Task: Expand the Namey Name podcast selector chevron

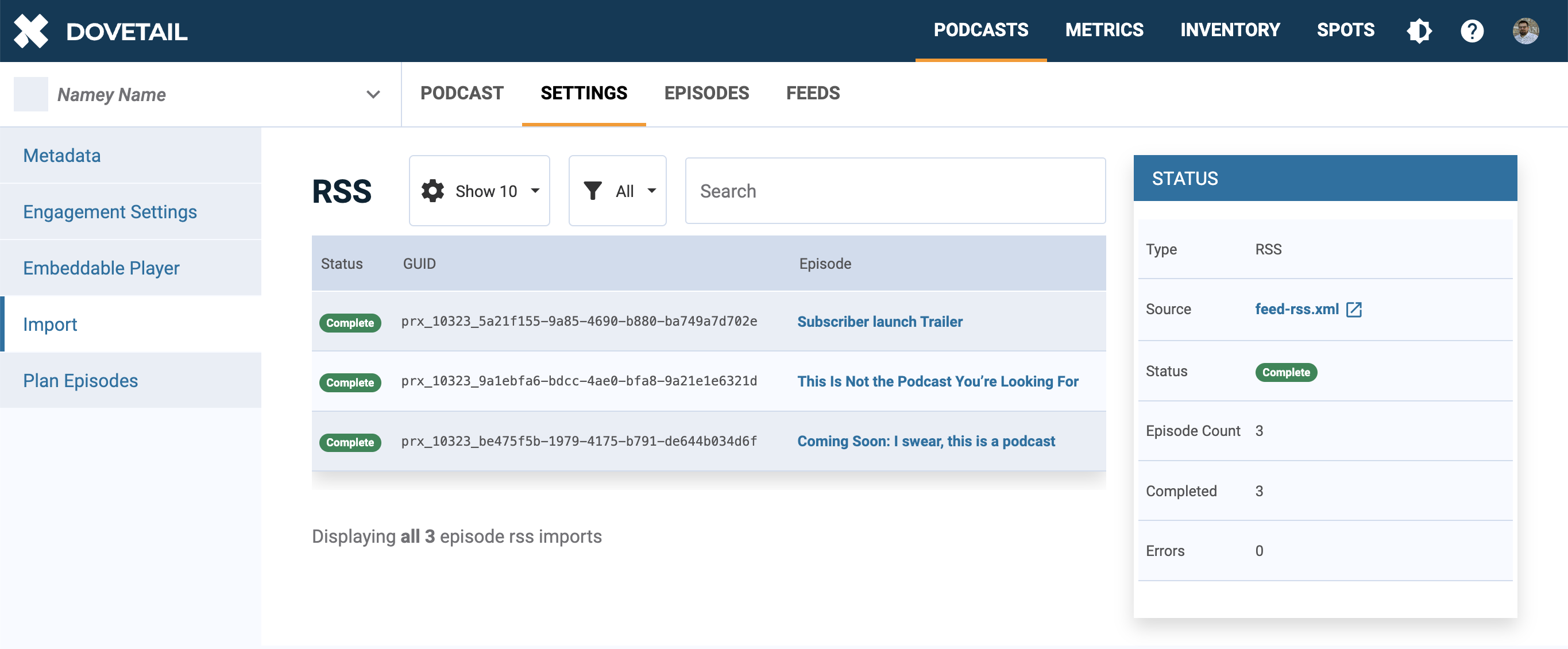Action: [373, 94]
